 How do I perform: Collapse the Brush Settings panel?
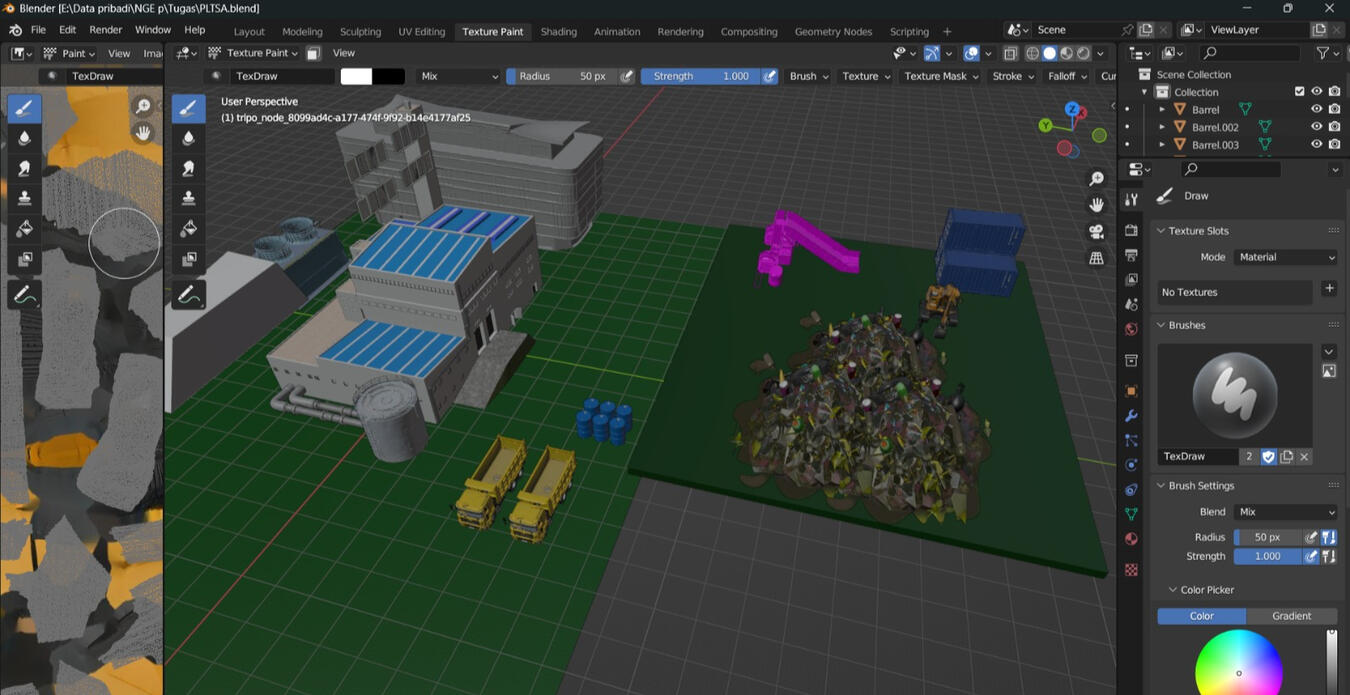pyautogui.click(x=1162, y=485)
